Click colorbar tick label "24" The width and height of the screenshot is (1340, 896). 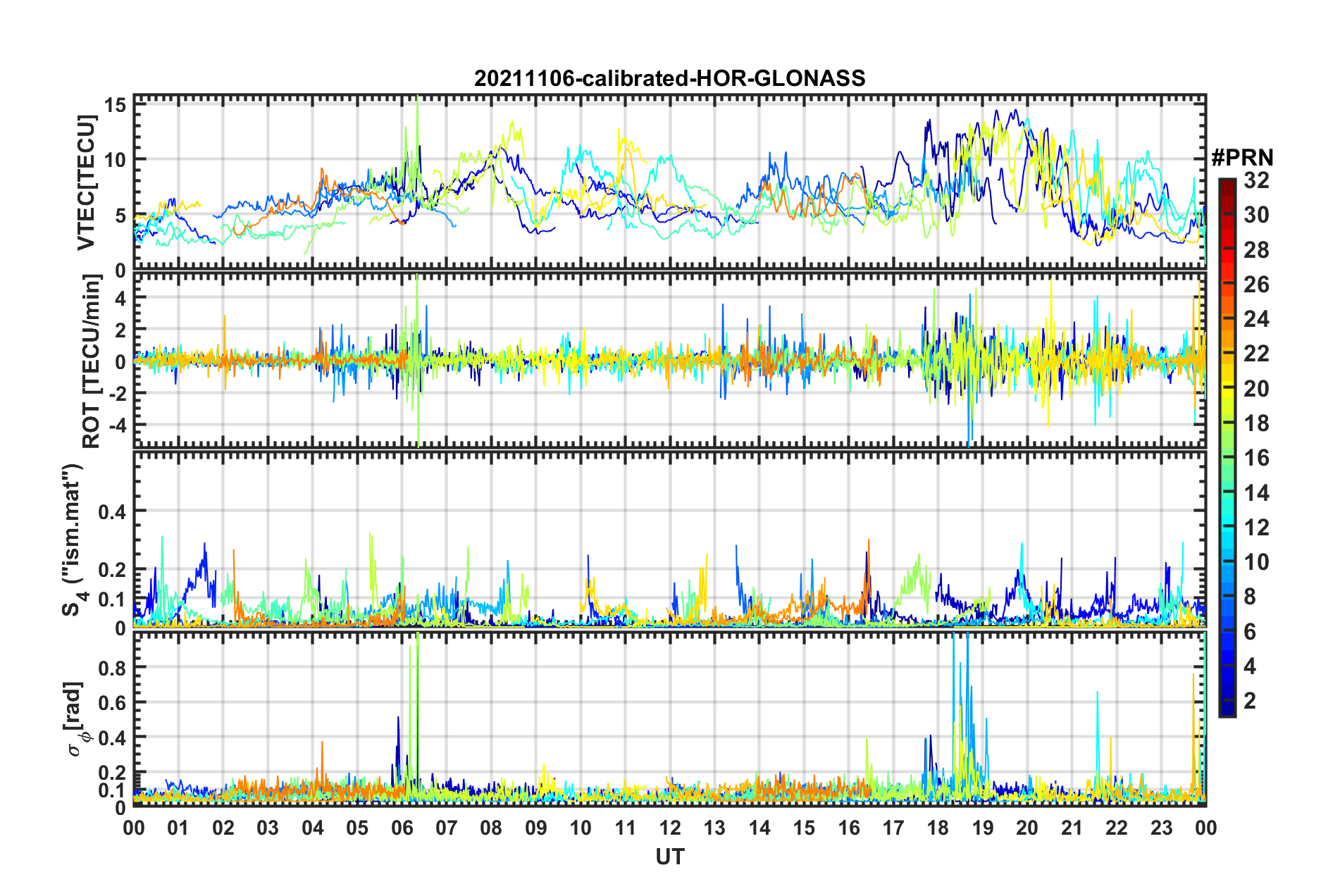coord(1256,319)
